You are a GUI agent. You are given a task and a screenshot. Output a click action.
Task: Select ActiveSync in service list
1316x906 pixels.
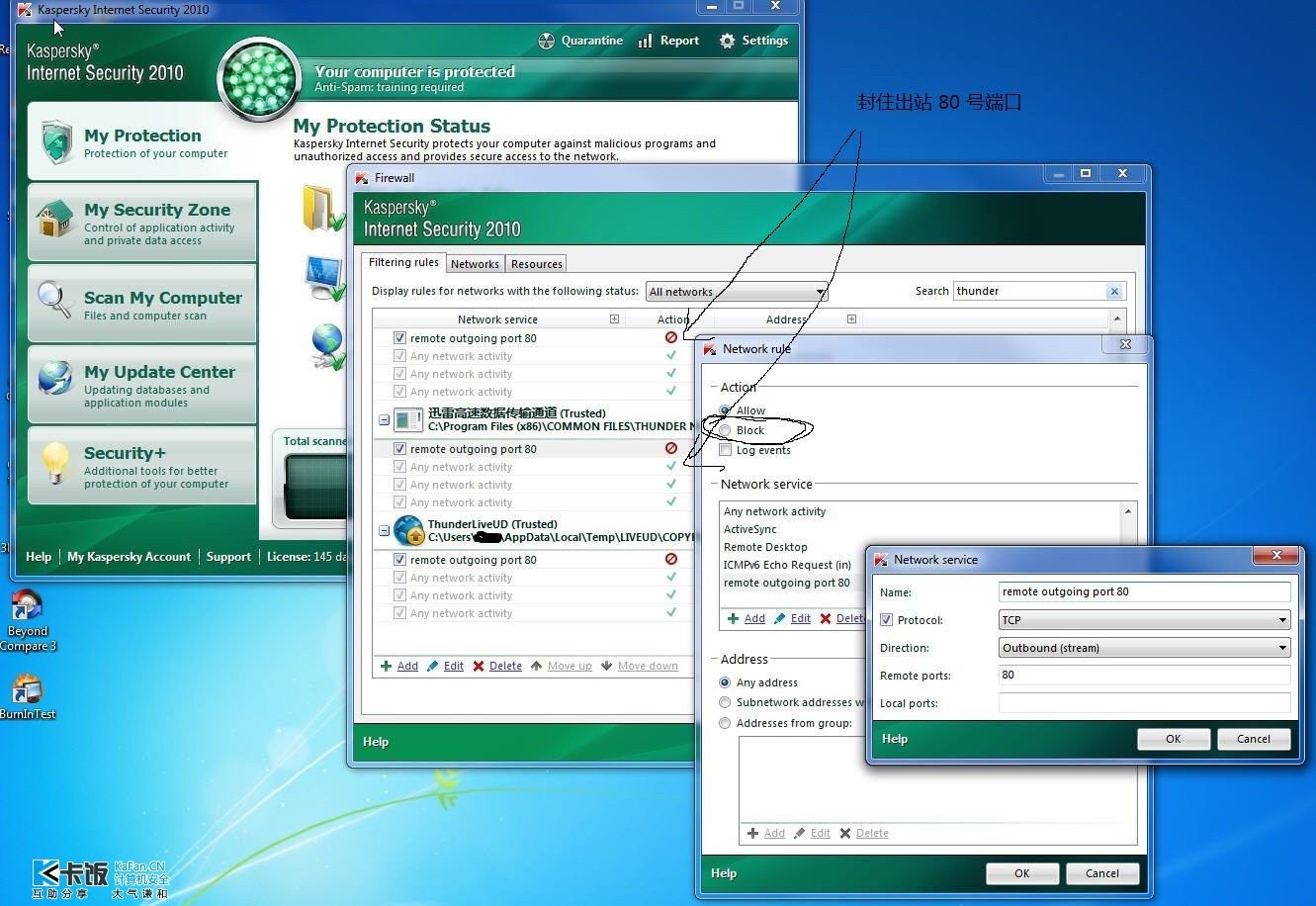(x=750, y=529)
